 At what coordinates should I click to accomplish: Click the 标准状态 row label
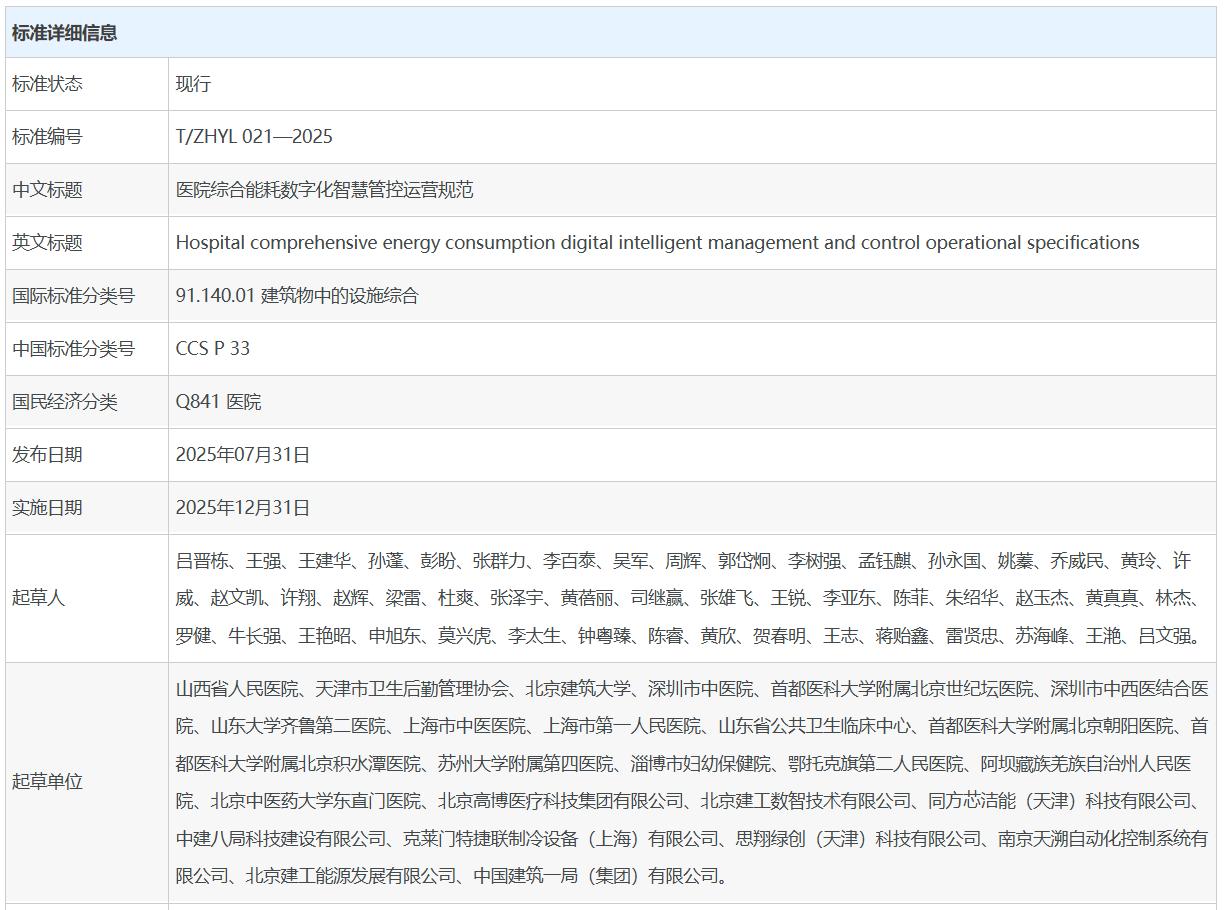pos(47,84)
